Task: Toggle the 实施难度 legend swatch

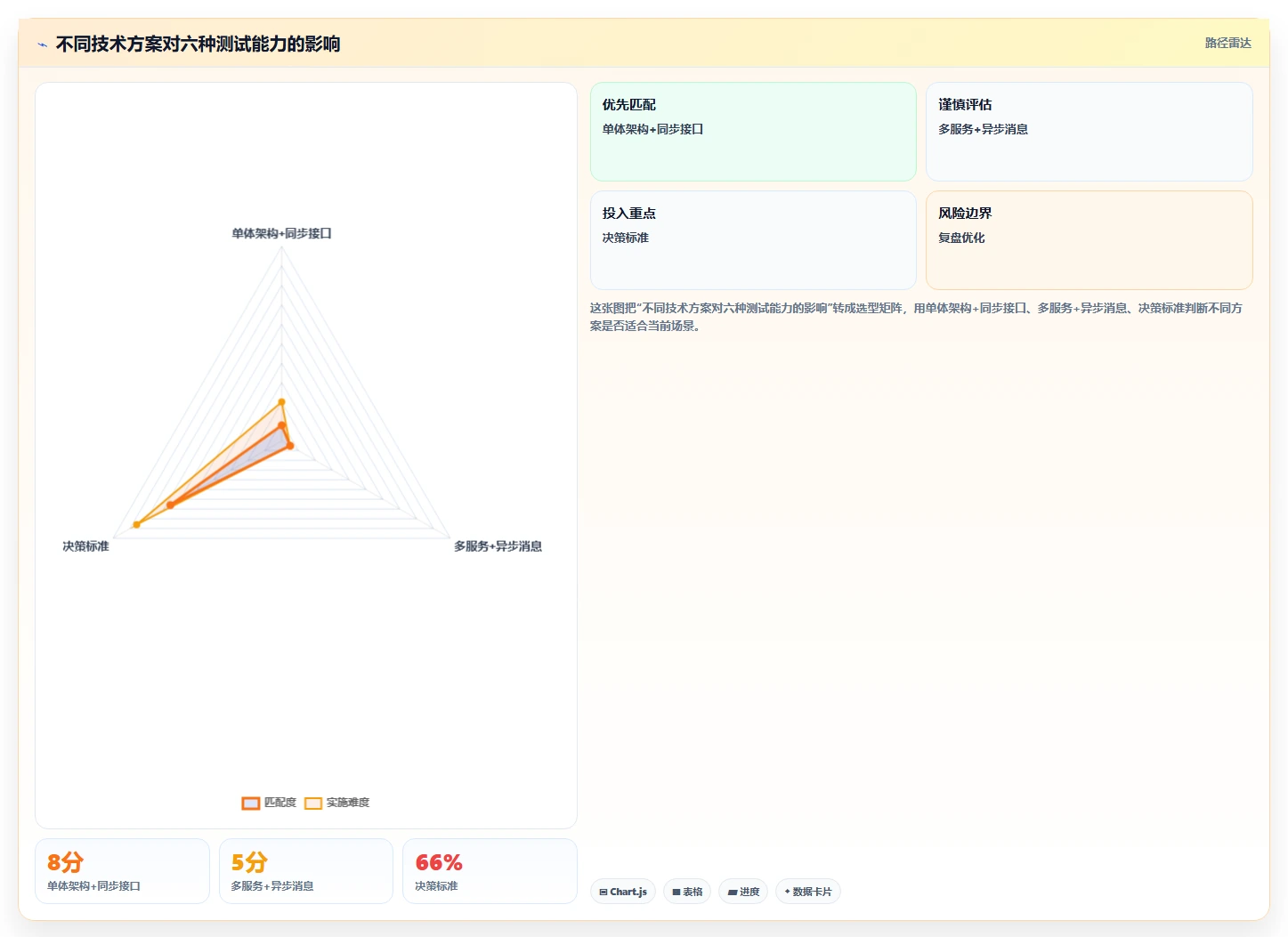Action: (313, 803)
